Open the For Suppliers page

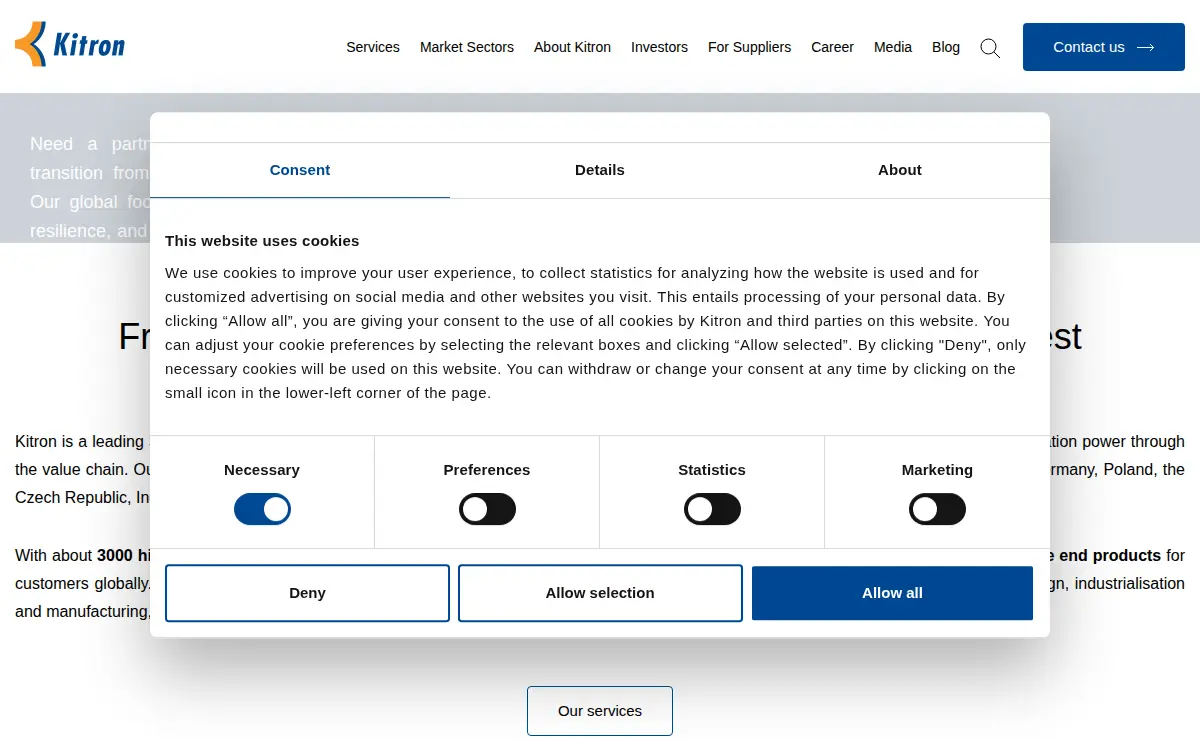pos(749,47)
